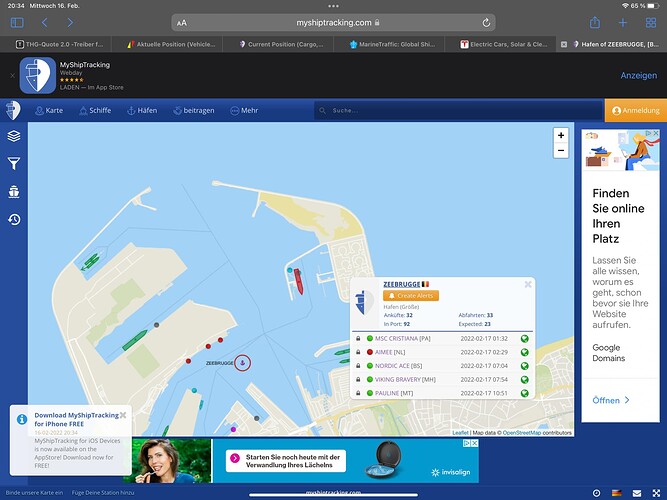Open the Häfen menu
This screenshot has width=667, height=500.
tap(142, 111)
